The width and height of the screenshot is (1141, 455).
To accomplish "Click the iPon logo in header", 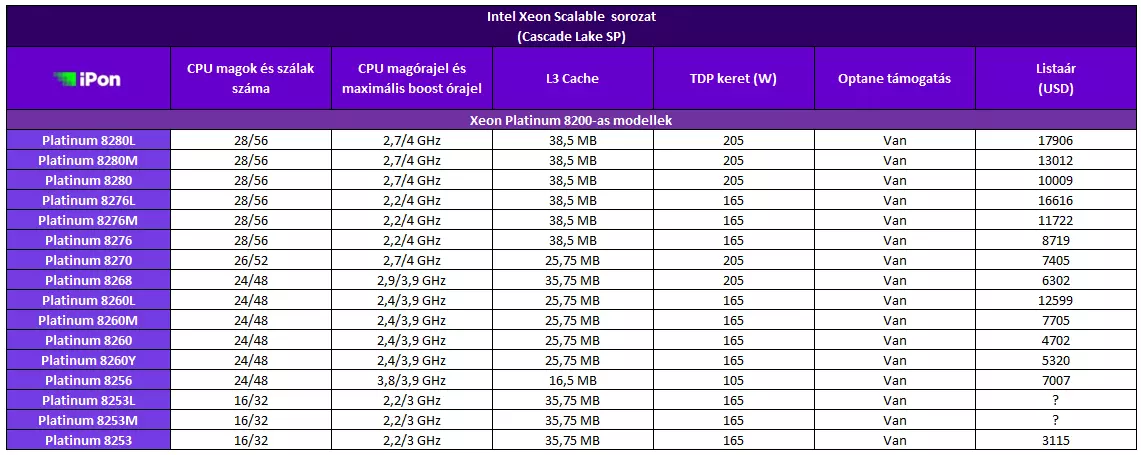I will coord(87,79).
